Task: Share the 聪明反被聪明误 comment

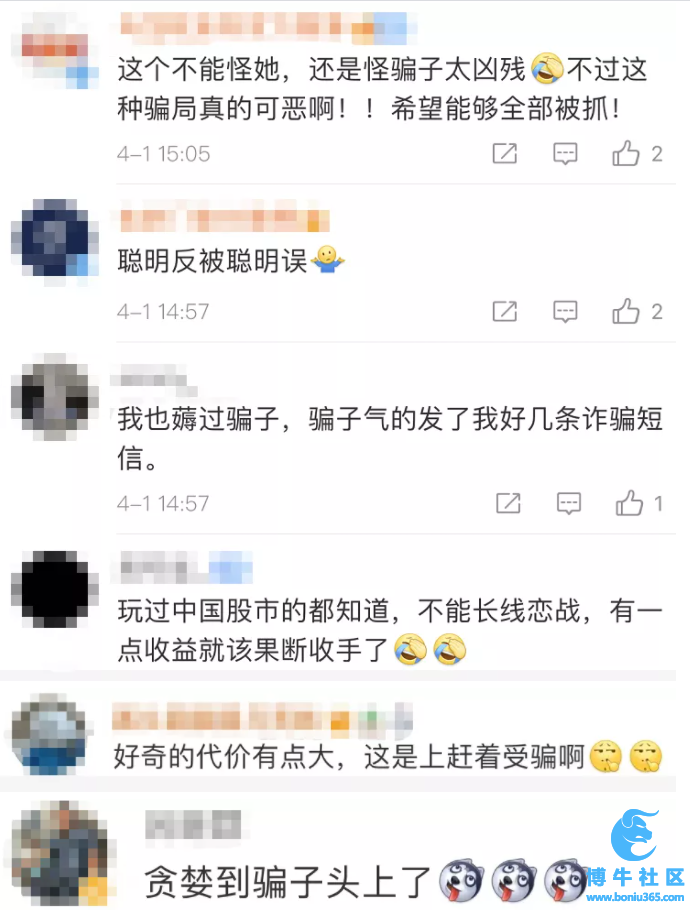Action: [x=504, y=312]
